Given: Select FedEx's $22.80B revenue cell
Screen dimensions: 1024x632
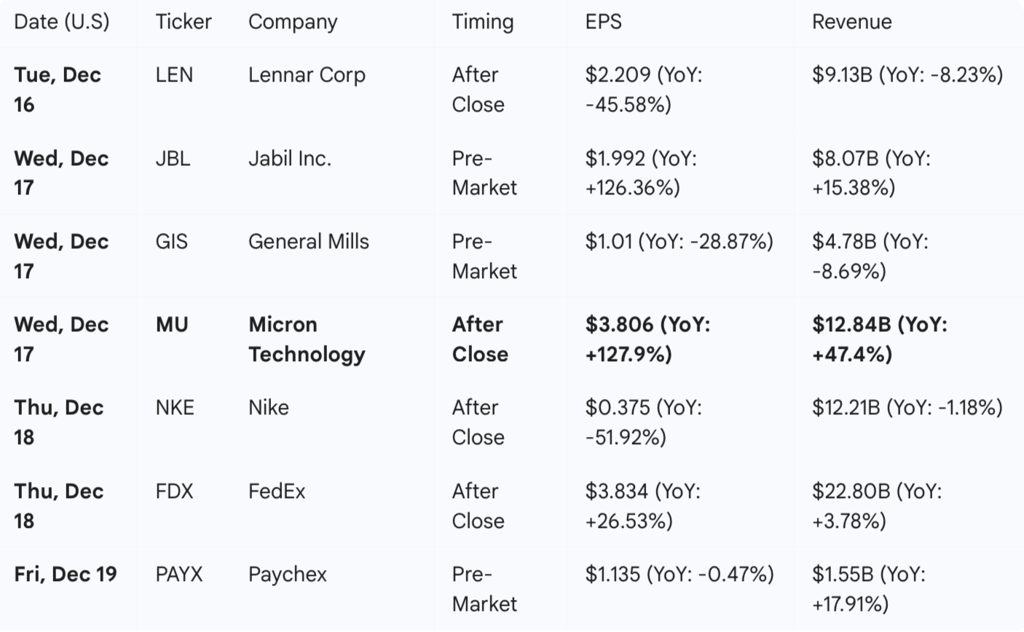Looking at the screenshot, I should pyautogui.click(x=877, y=506).
